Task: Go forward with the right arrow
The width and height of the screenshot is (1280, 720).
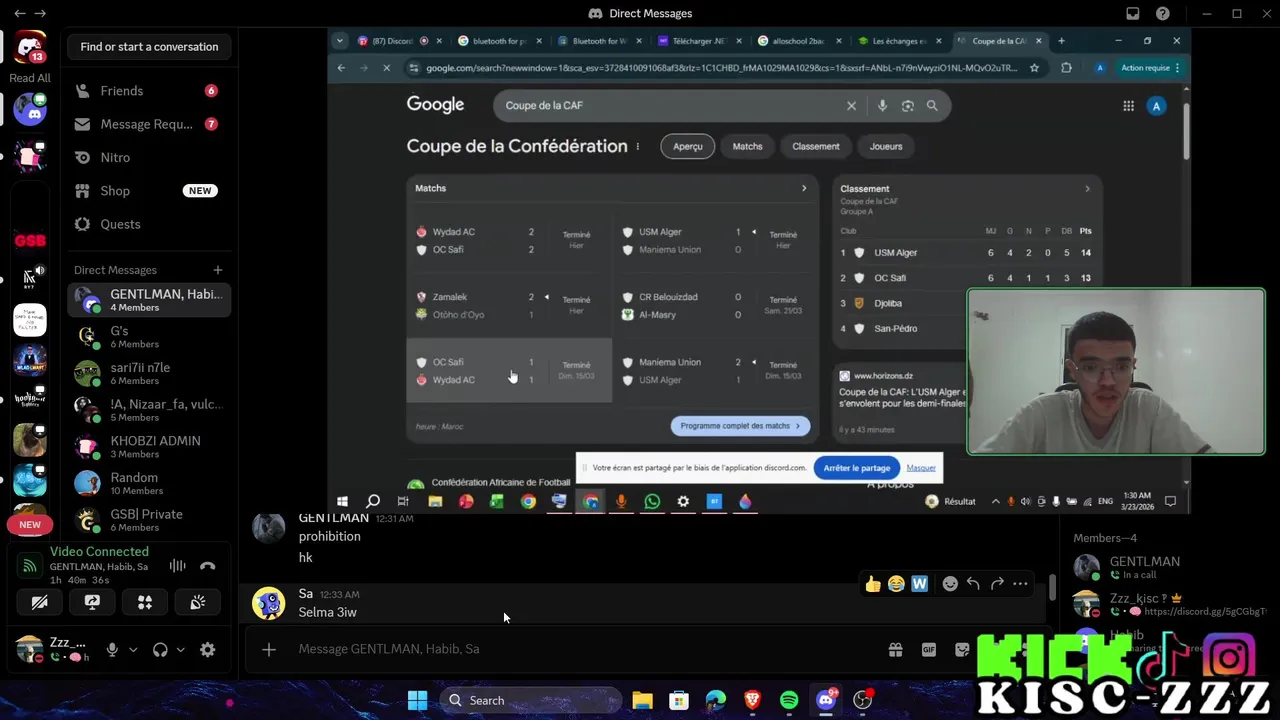Action: pyautogui.click(x=41, y=13)
